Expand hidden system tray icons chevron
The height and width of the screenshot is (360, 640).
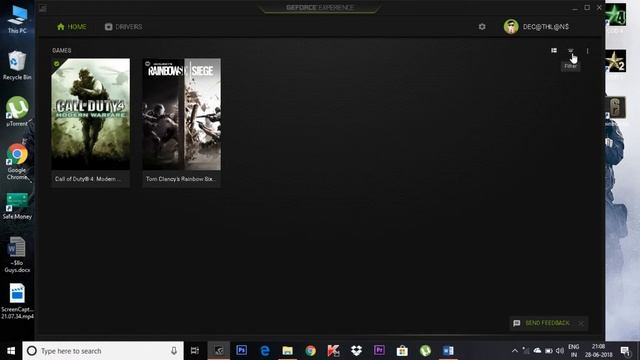(x=515, y=351)
